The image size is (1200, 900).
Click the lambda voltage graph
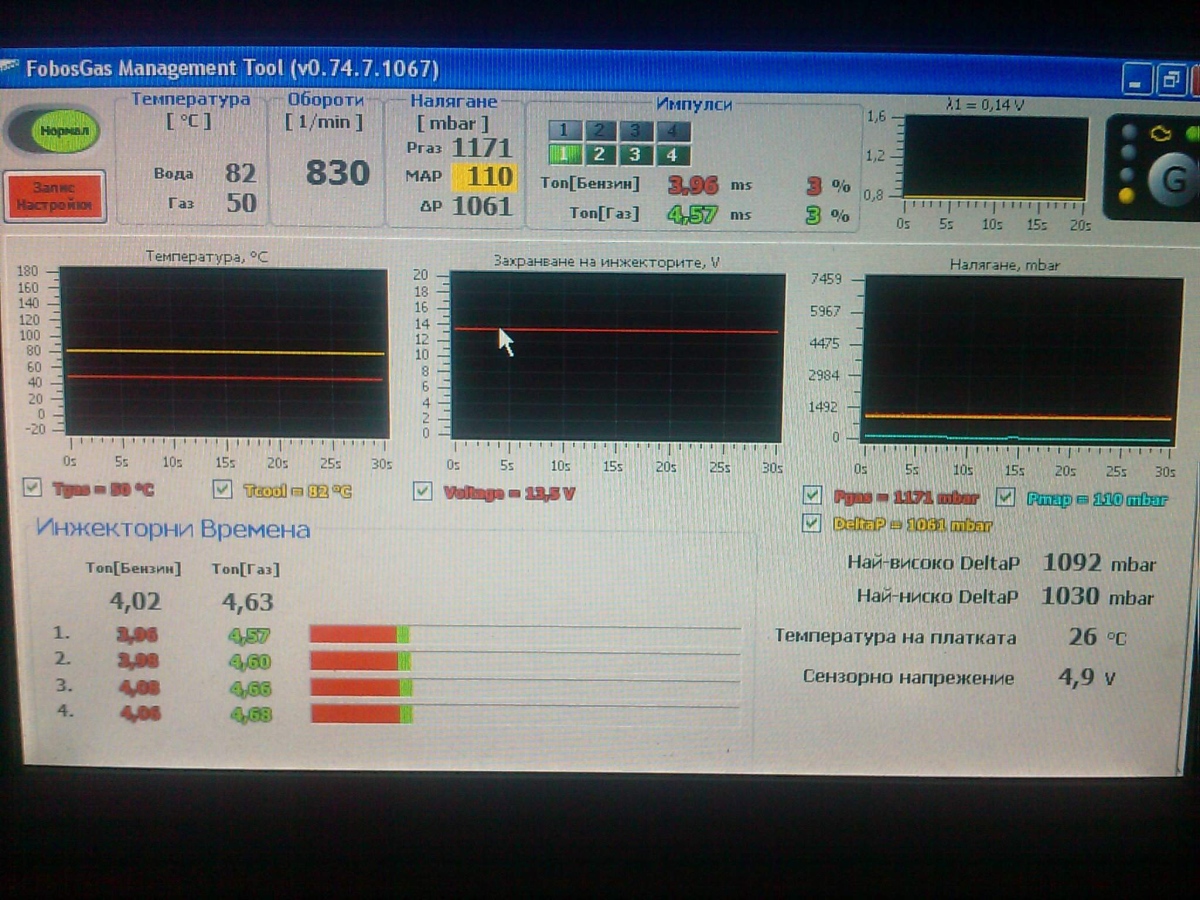click(995, 157)
